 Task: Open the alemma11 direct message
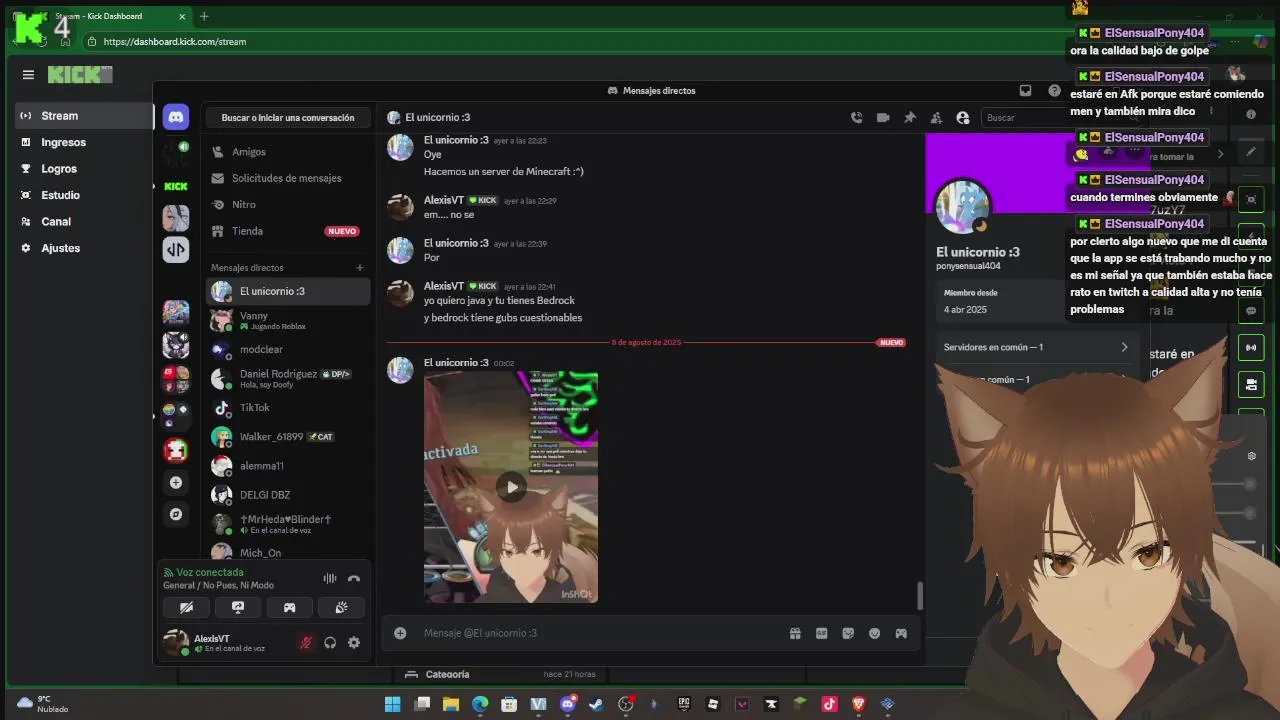(289, 466)
